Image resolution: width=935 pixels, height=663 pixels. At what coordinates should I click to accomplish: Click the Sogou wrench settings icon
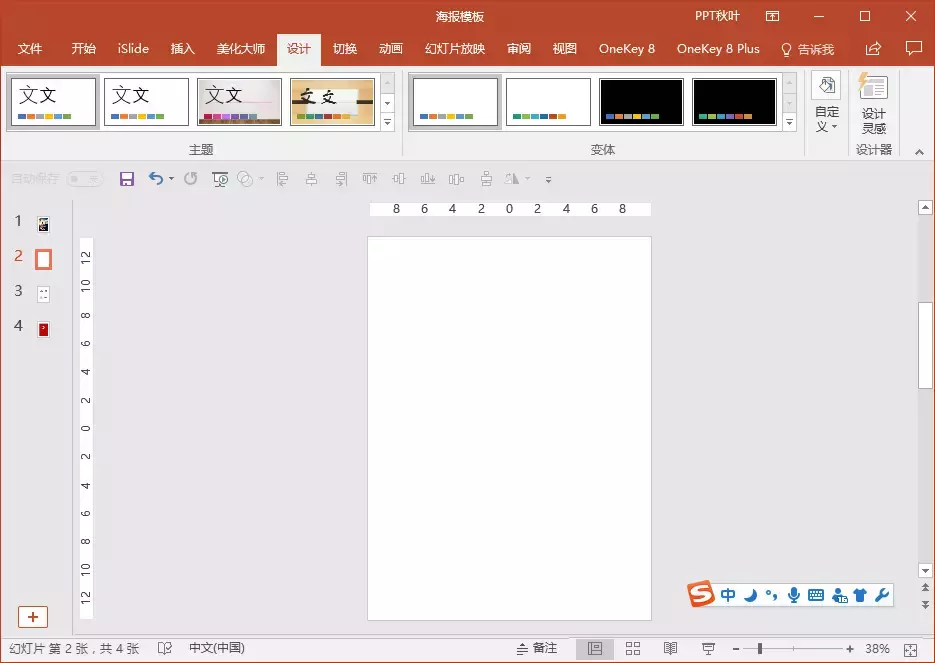(882, 594)
